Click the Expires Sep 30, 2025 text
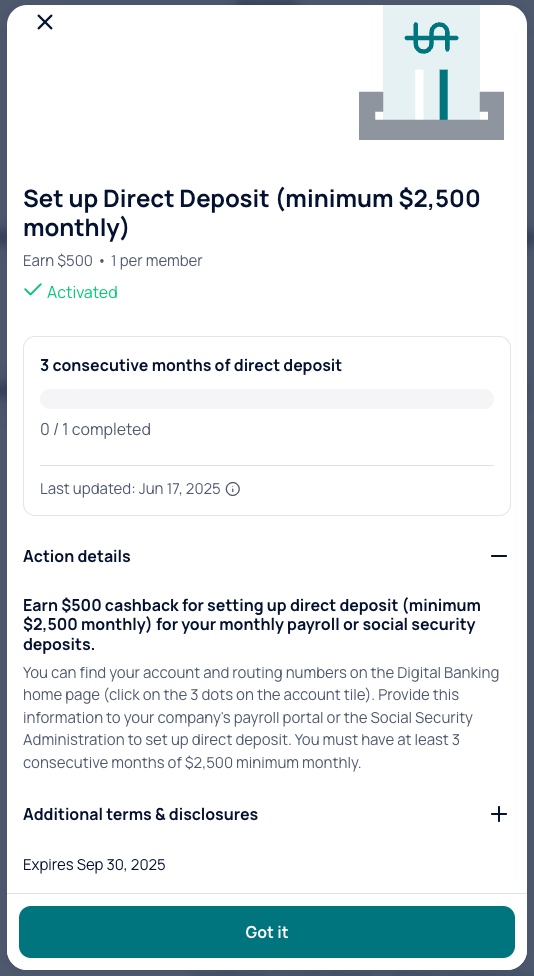 click(94, 865)
